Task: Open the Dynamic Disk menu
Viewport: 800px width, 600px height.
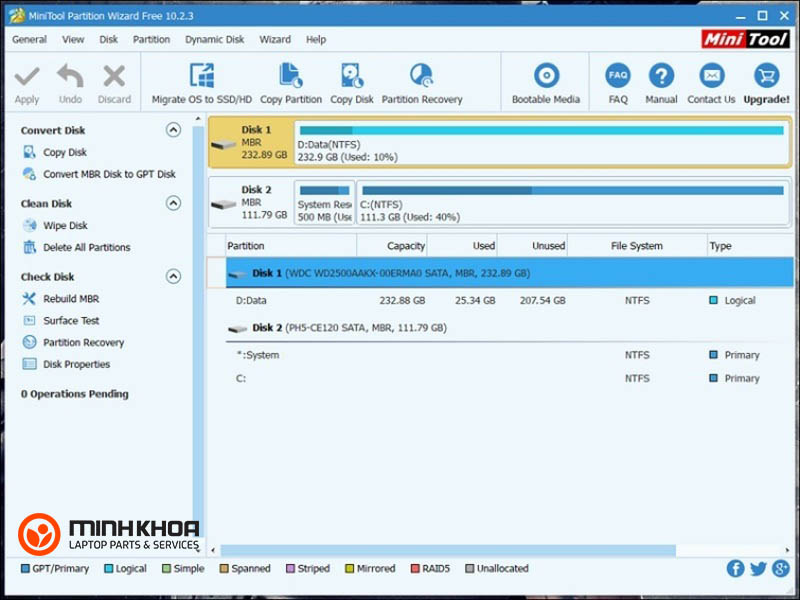Action: [x=214, y=39]
